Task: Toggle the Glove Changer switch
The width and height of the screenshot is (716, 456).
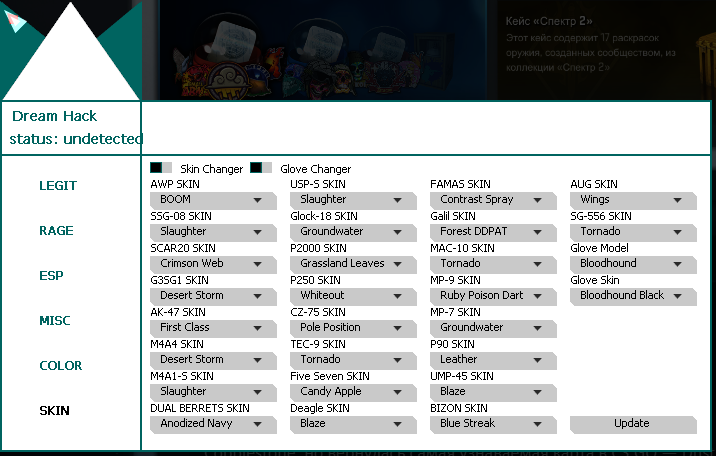Action: pos(261,168)
